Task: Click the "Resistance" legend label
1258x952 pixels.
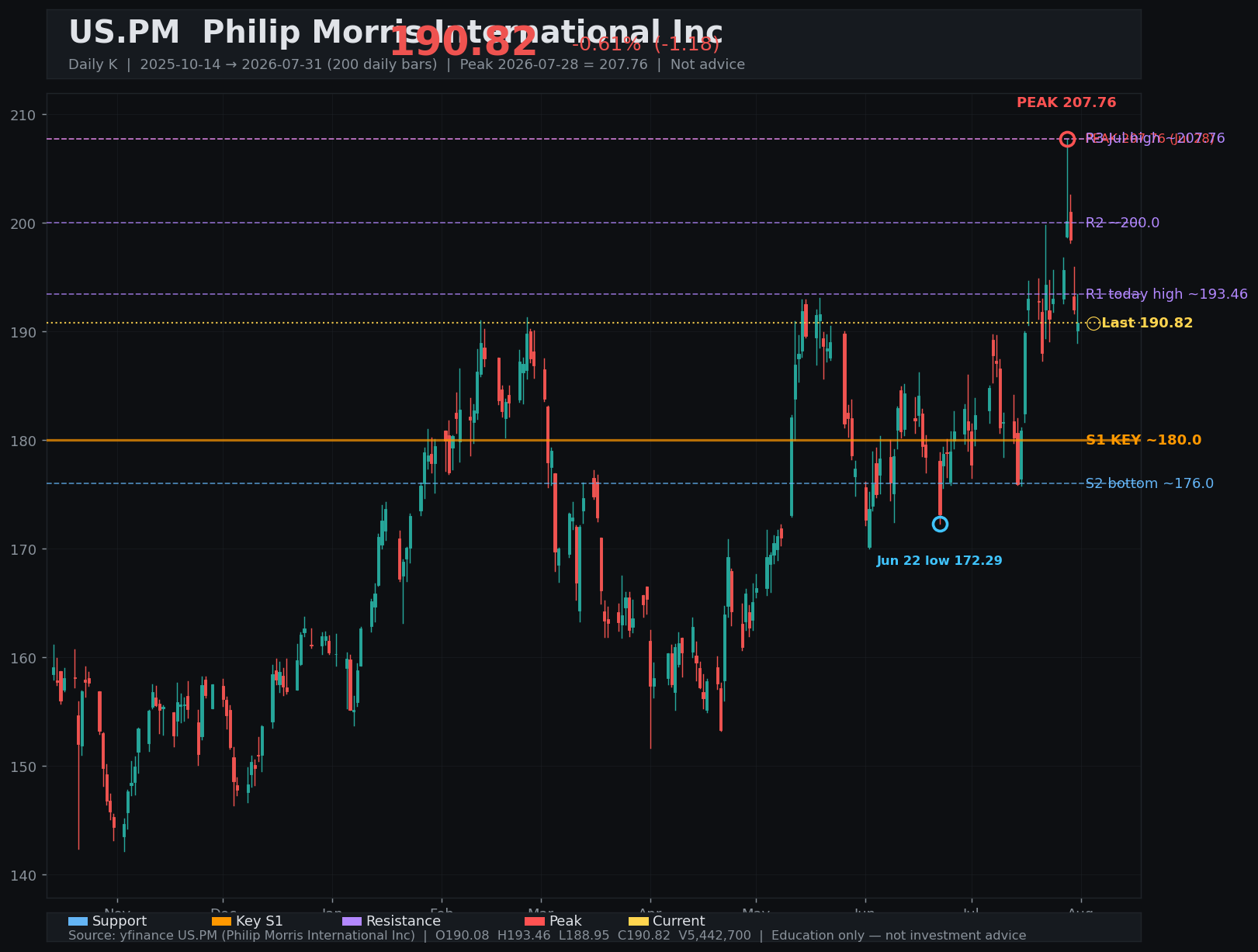Action: pyautogui.click(x=404, y=921)
